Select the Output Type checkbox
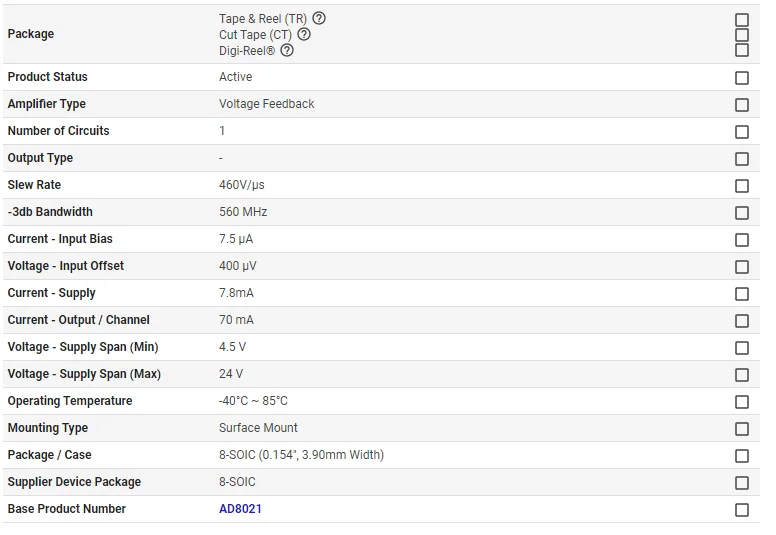776x535 pixels. coord(742,159)
